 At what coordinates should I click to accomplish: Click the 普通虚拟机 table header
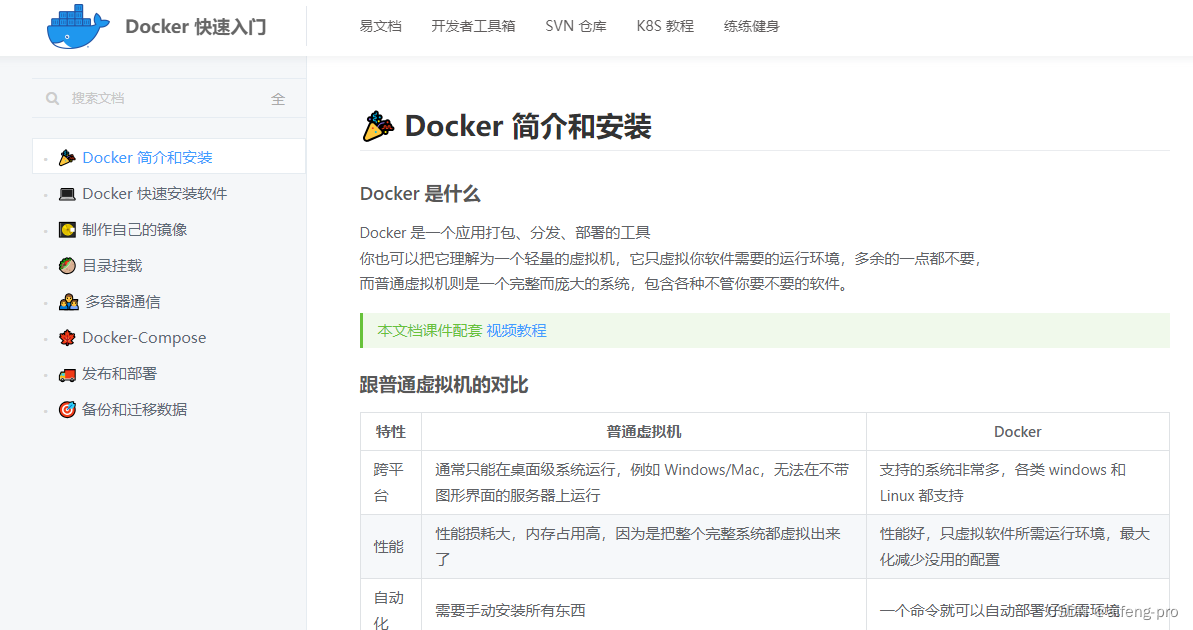coord(644,432)
